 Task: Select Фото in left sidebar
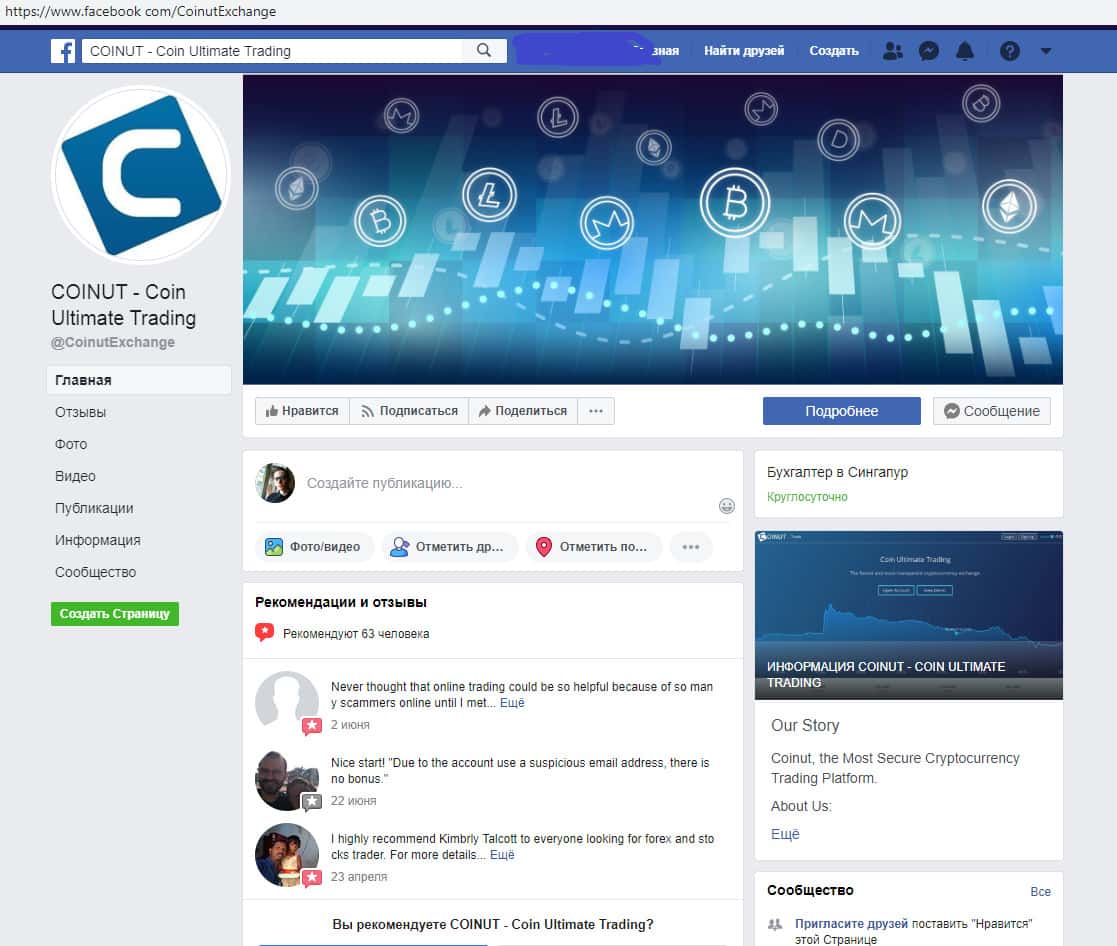point(71,444)
